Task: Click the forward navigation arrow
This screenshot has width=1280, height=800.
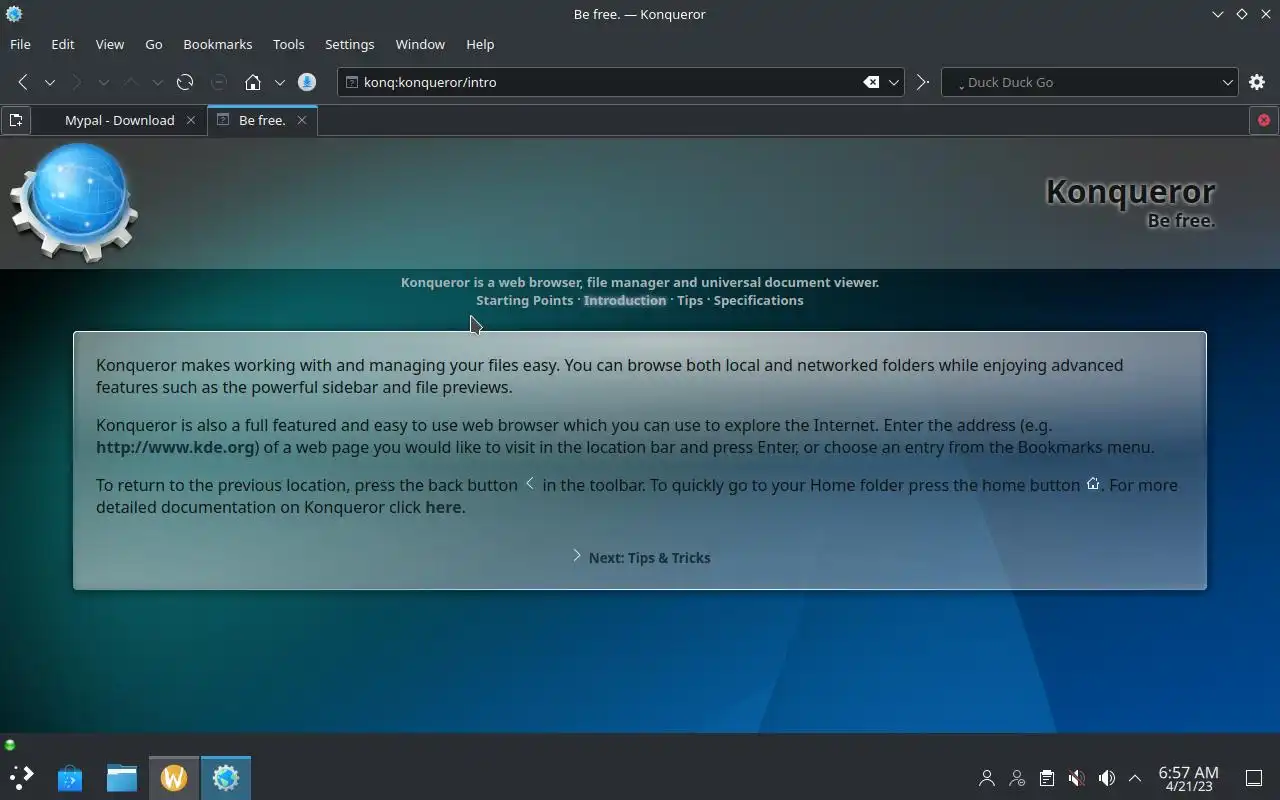Action: click(77, 82)
